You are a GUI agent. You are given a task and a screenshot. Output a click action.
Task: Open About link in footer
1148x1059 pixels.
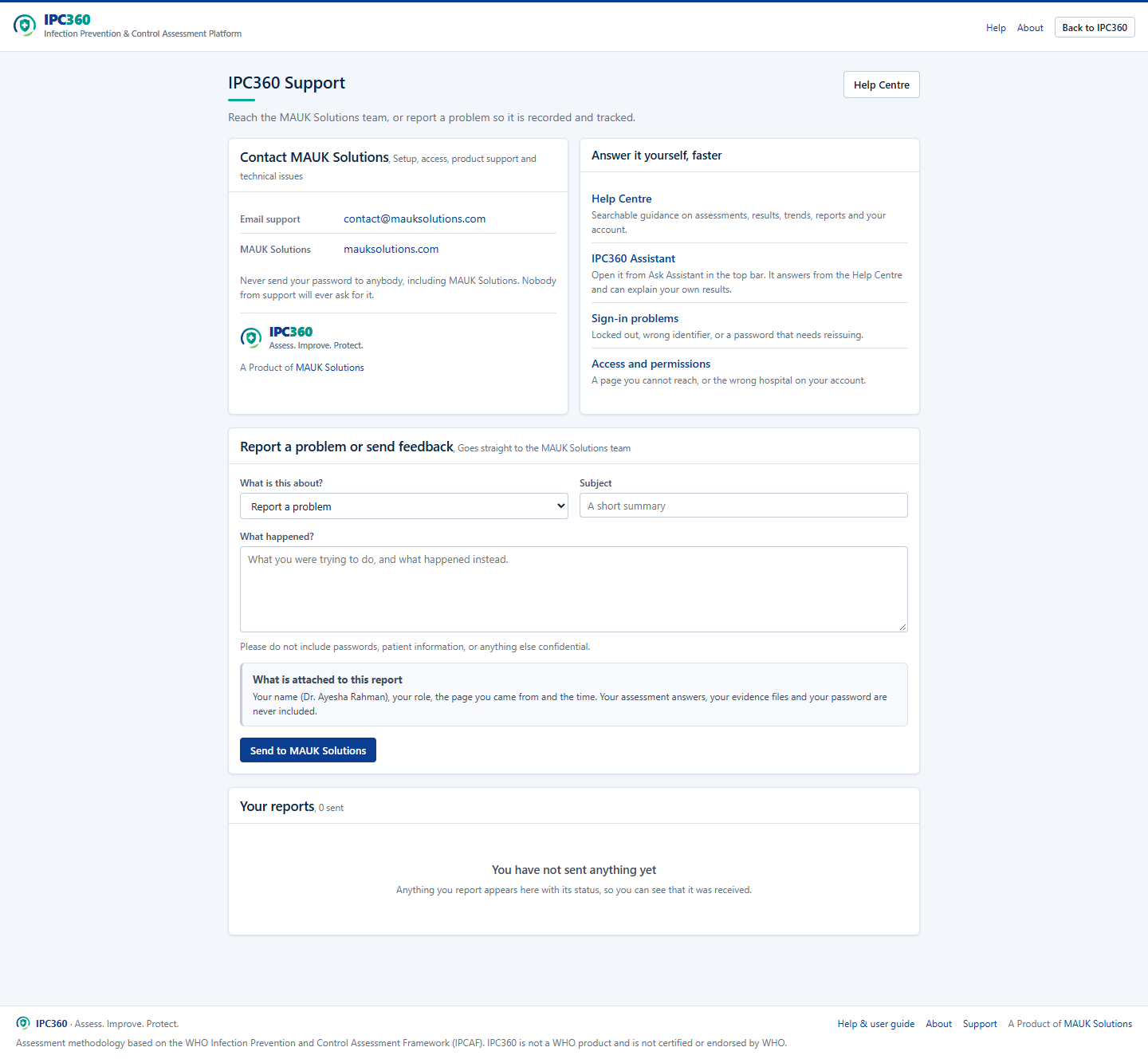(x=938, y=1024)
